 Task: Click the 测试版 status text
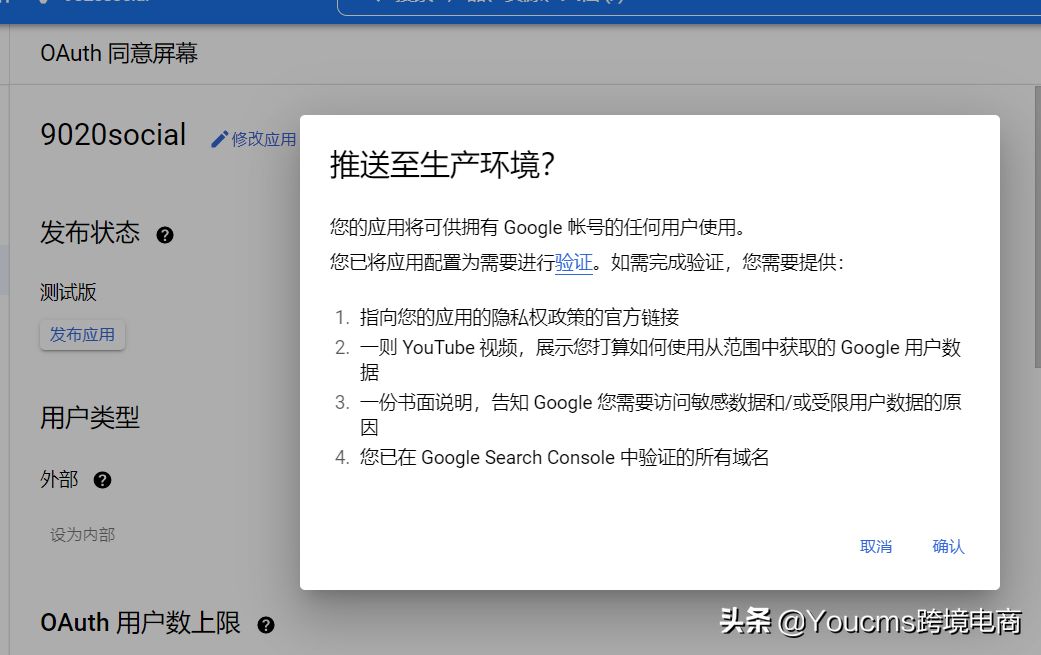coord(68,292)
